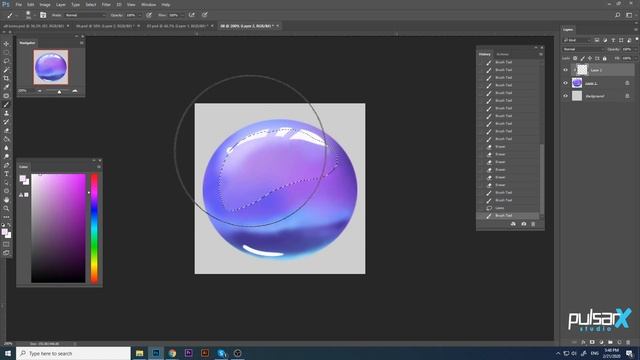The image size is (640, 360).
Task: Open the tool preset picker arrow
Action: point(16,15)
